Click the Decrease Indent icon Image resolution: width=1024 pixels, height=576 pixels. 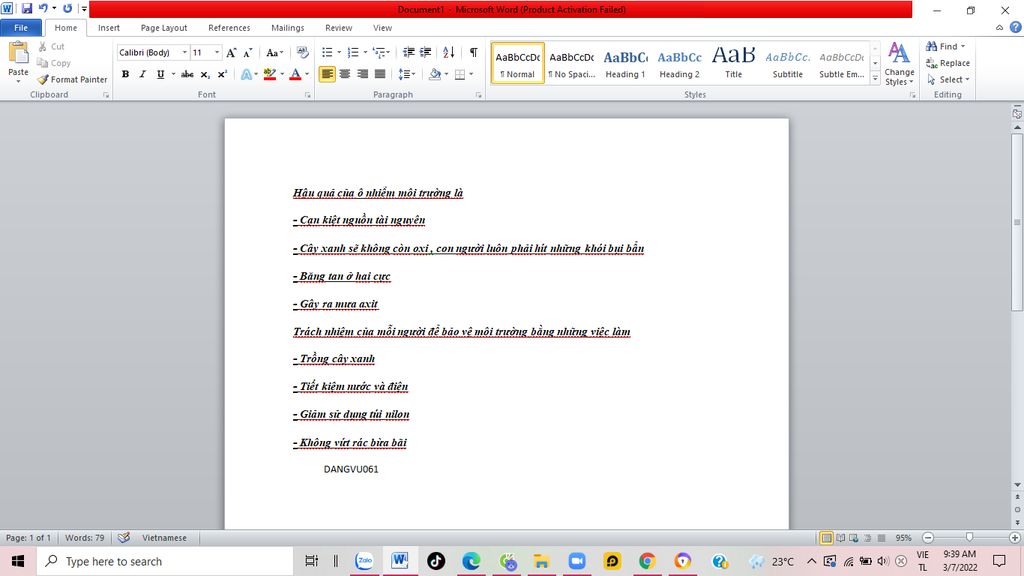[408, 52]
